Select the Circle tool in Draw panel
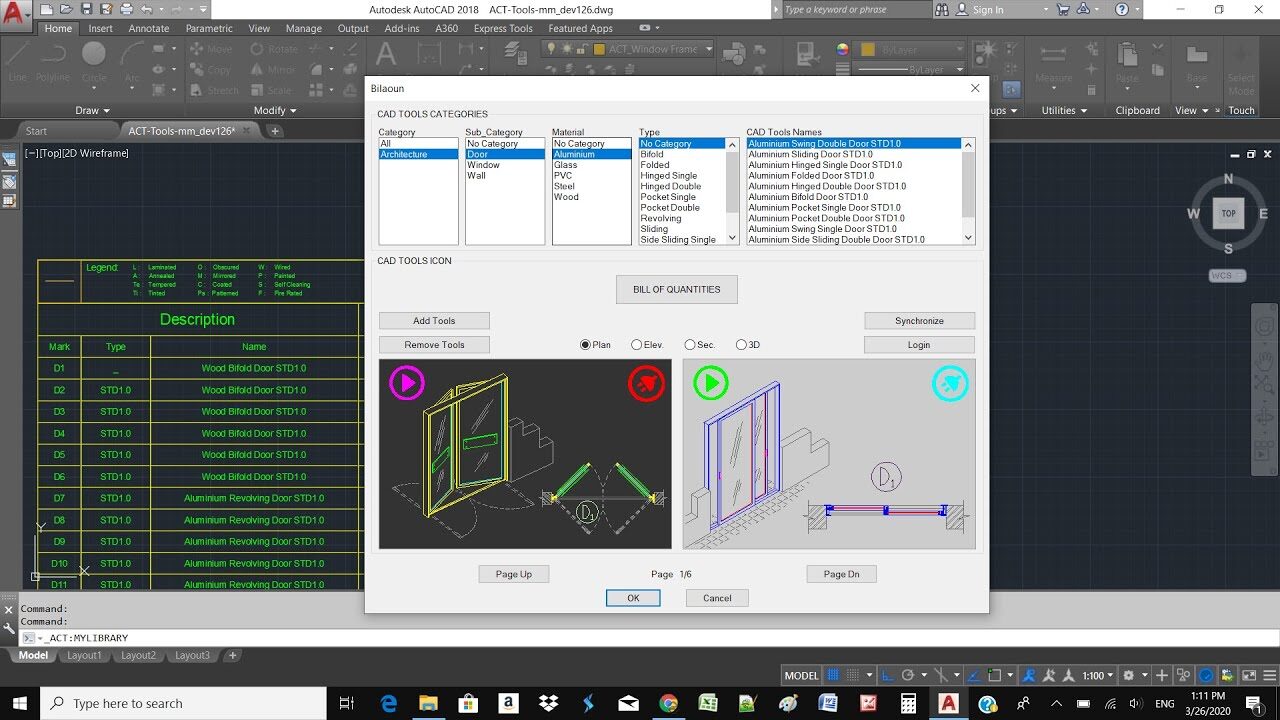The width and height of the screenshot is (1280, 720). coord(94,62)
